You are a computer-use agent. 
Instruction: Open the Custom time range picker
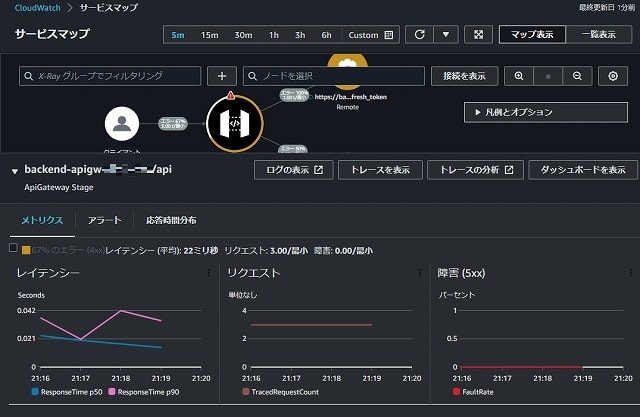point(371,35)
